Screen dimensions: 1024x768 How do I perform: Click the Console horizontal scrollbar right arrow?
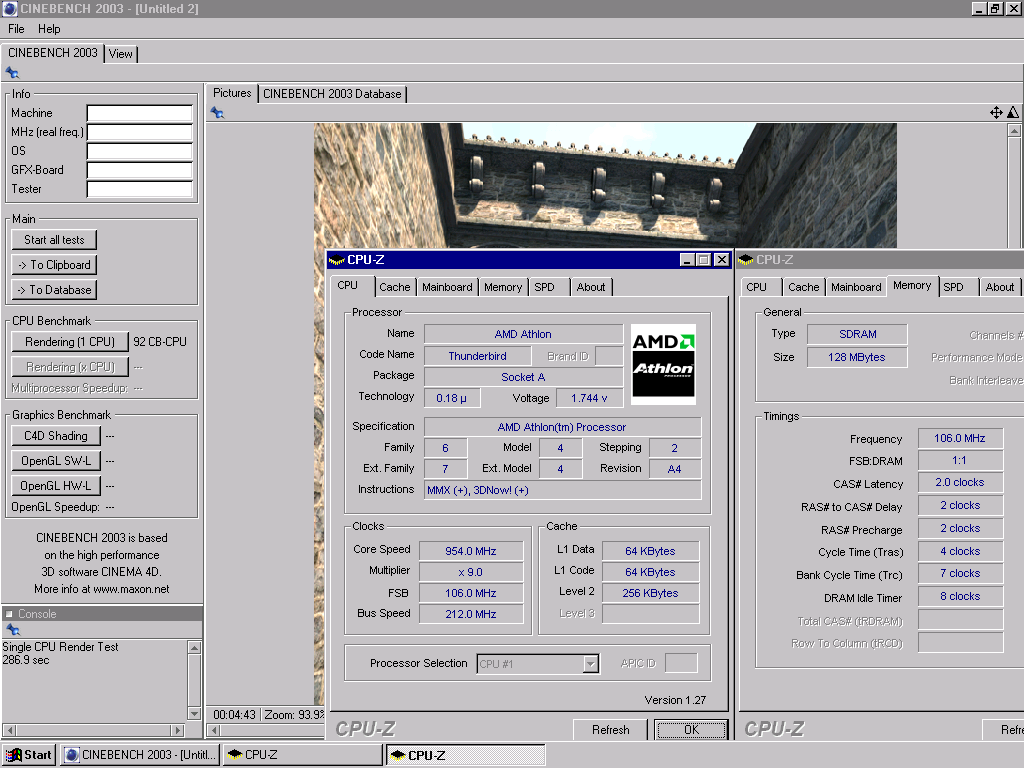[178, 730]
